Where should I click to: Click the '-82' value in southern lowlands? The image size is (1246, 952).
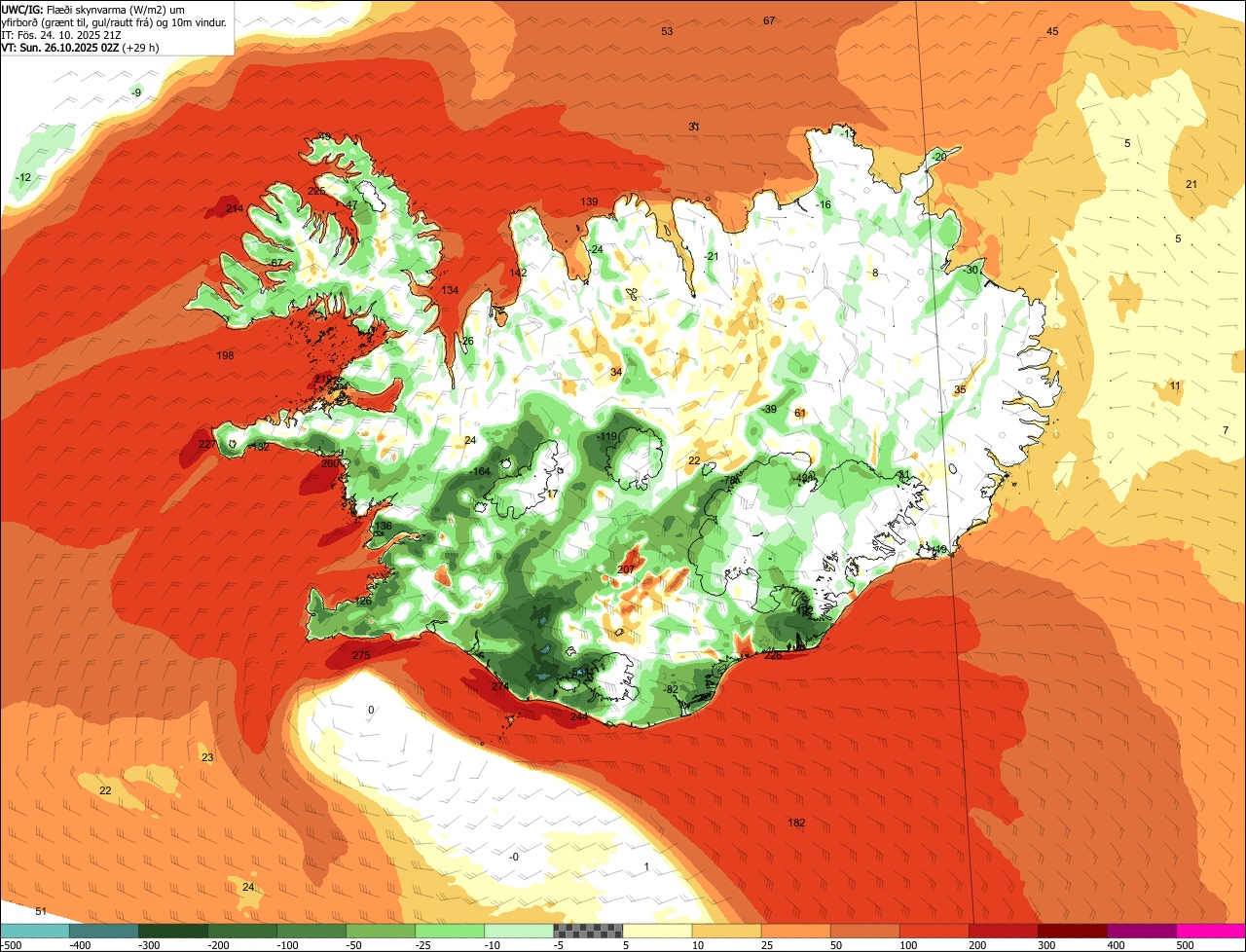(671, 689)
